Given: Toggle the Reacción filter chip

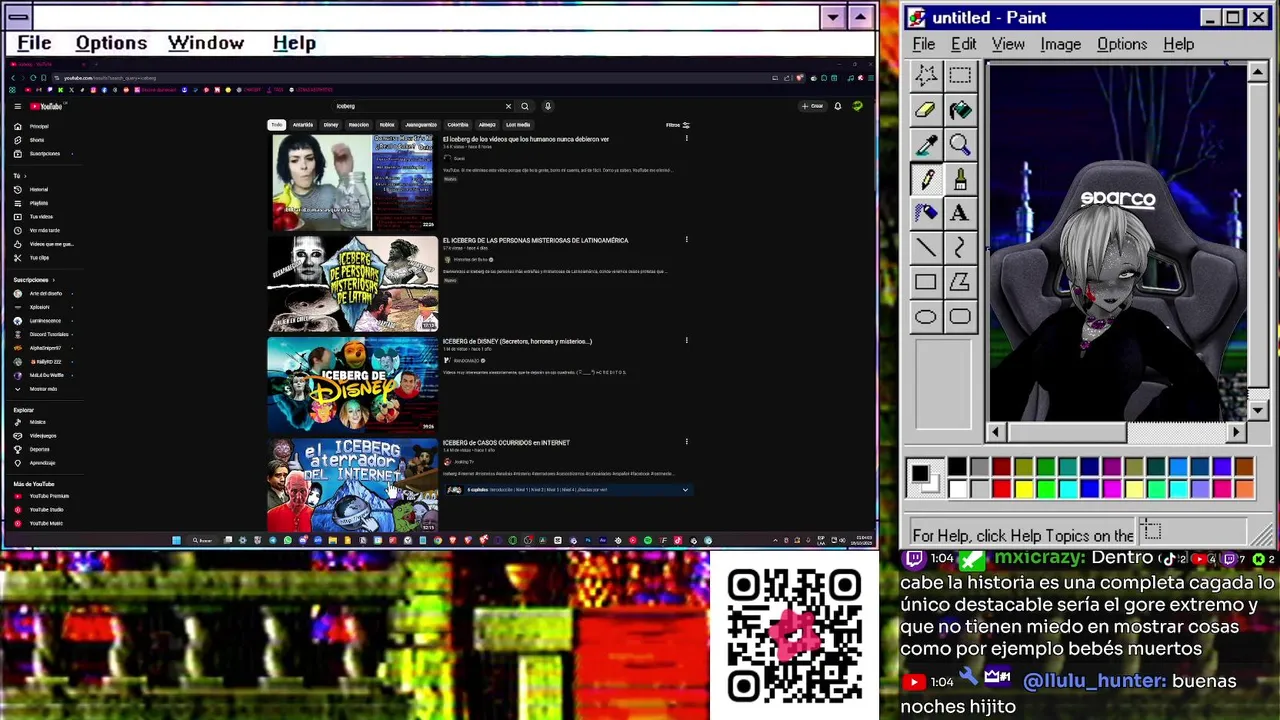Looking at the screenshot, I should click(x=359, y=125).
